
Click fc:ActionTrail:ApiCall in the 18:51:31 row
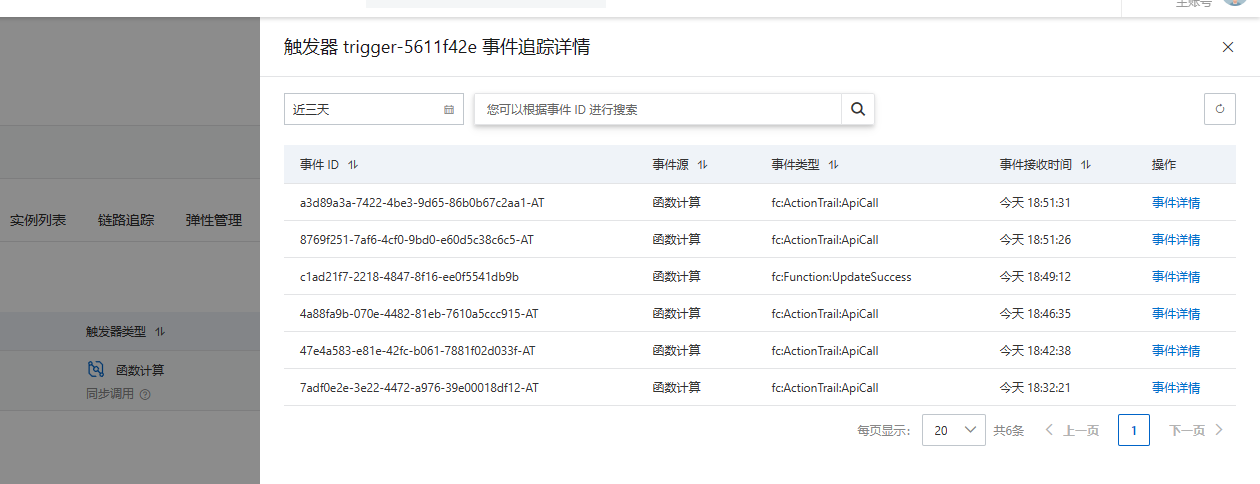pos(825,202)
